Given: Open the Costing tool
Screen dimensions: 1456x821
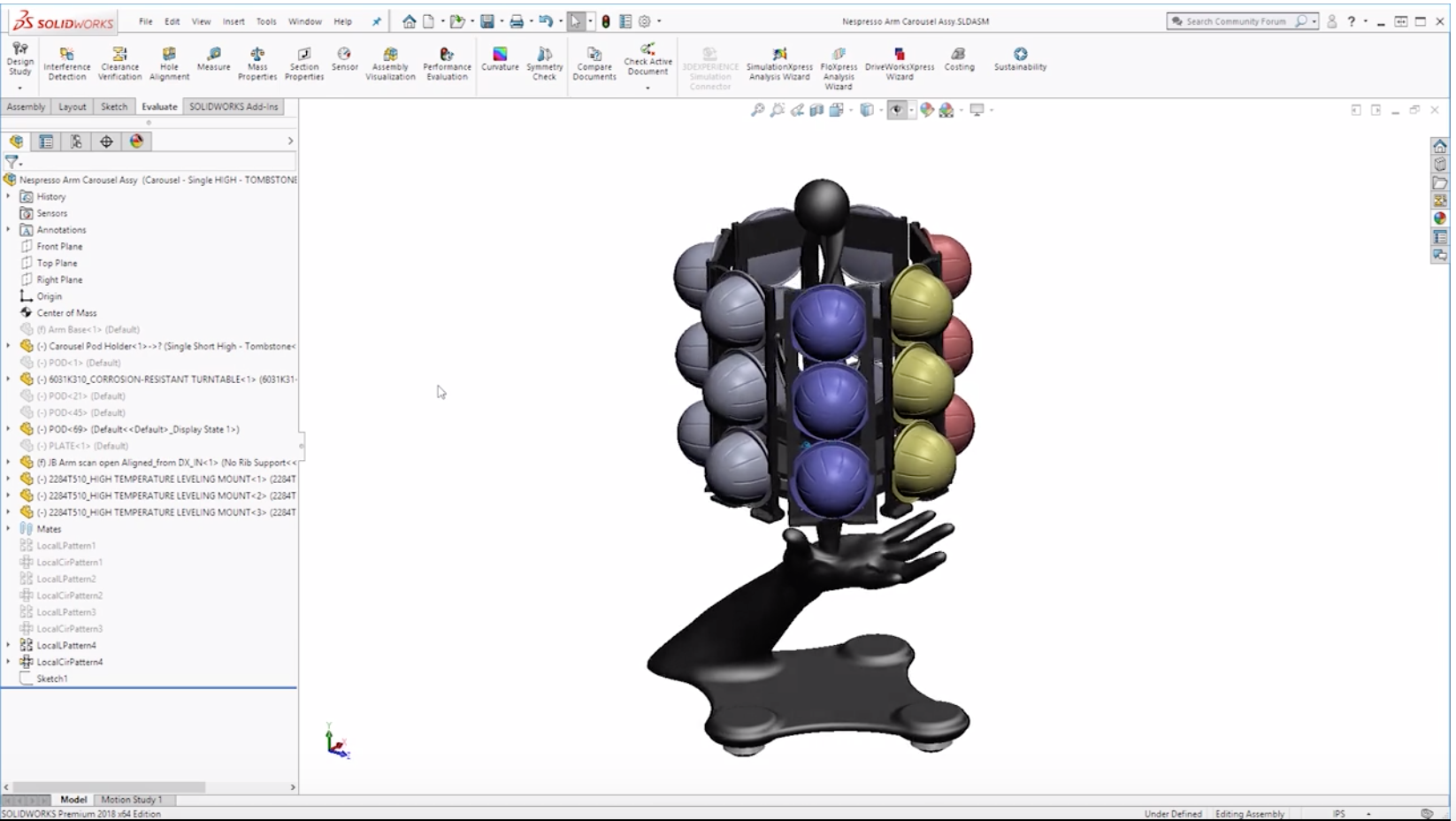Looking at the screenshot, I should [x=959, y=60].
